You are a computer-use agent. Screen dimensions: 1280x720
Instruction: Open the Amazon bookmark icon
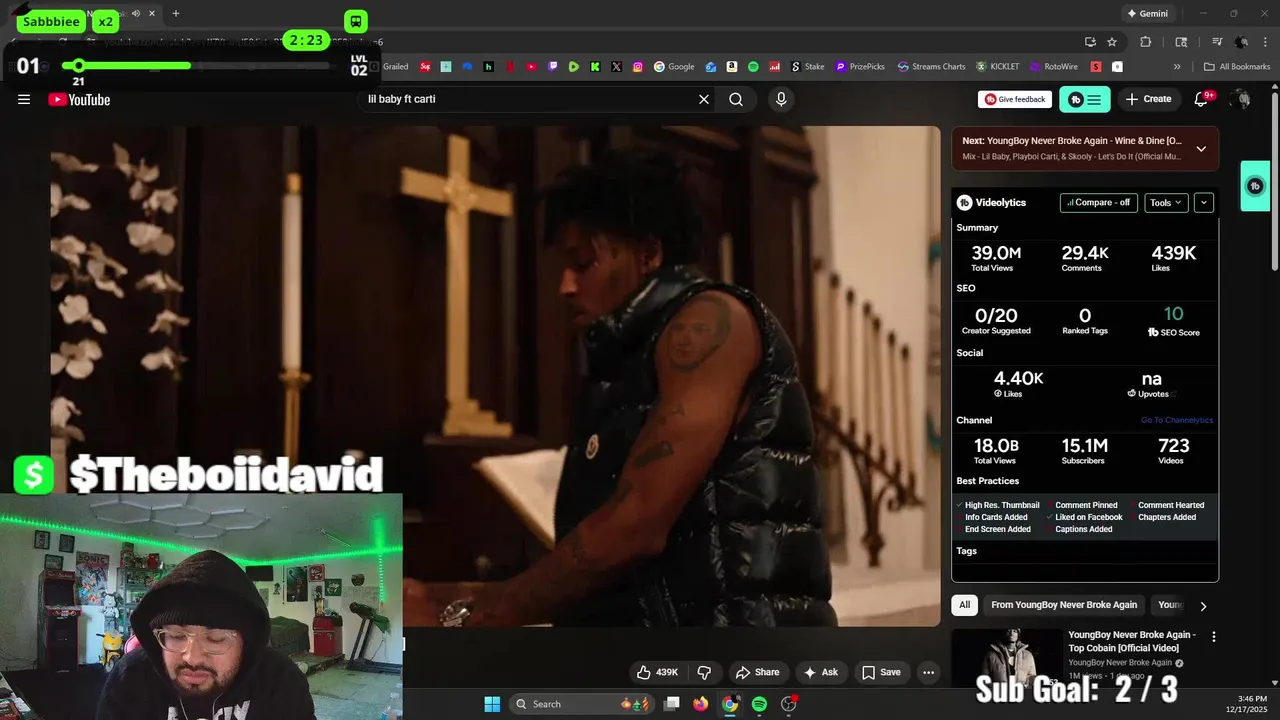coord(732,67)
